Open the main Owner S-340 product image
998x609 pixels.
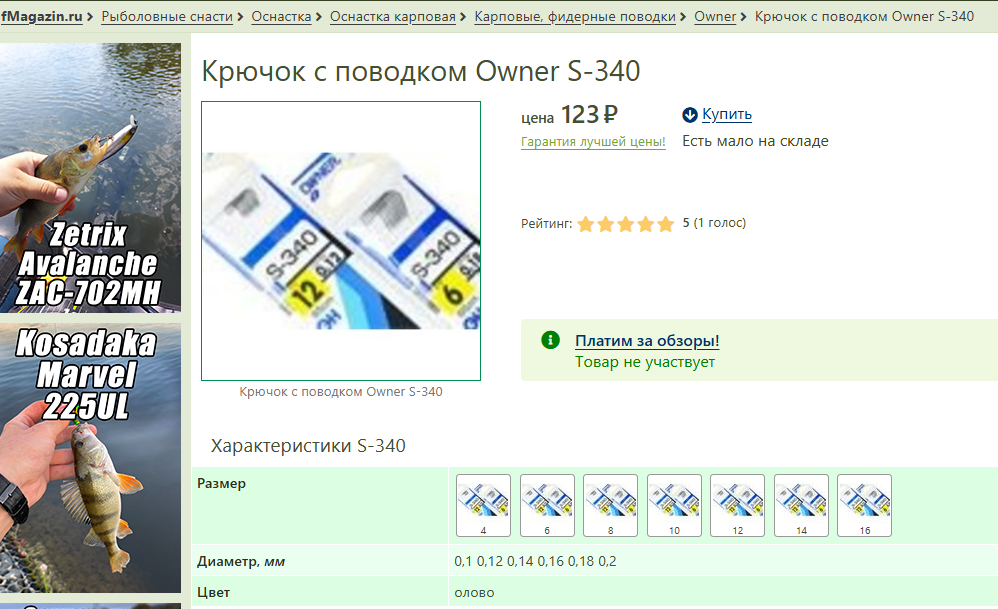click(341, 241)
